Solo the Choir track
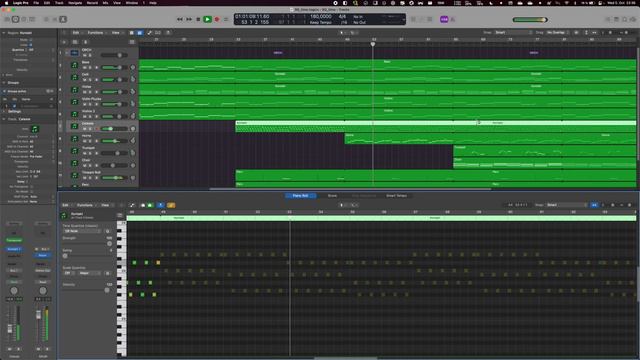 click(x=90, y=165)
